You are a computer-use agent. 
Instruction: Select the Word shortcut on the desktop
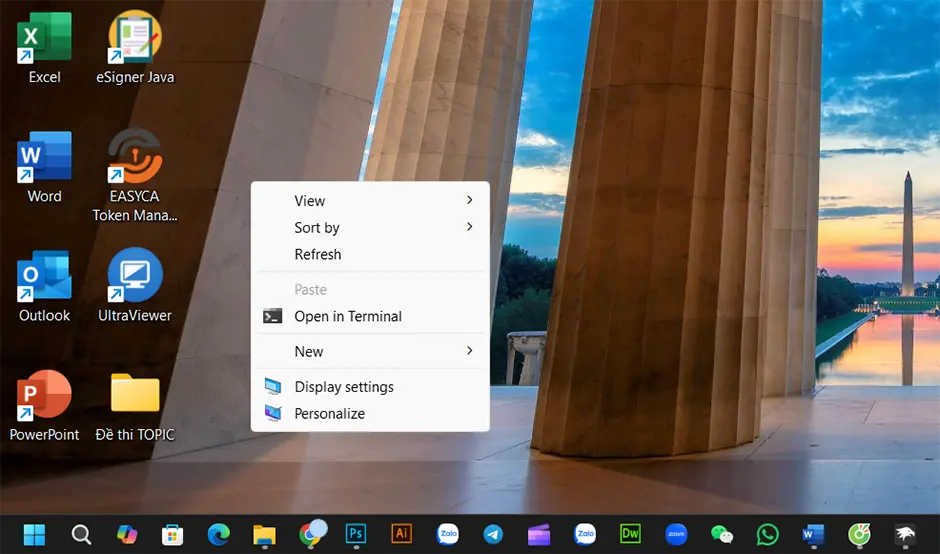coord(44,167)
